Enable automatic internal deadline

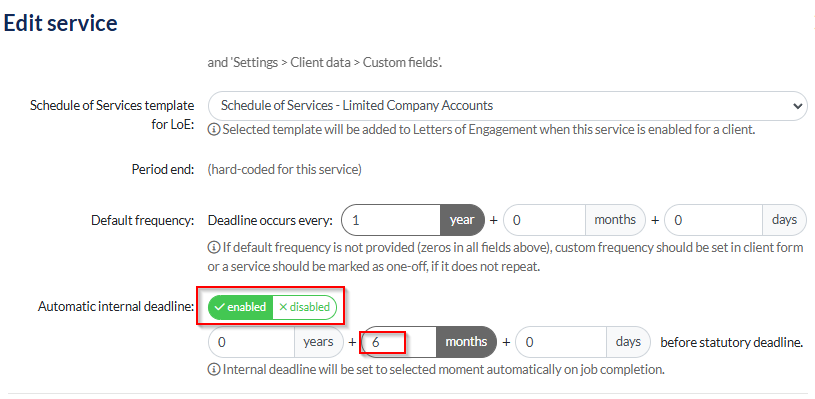click(240, 307)
